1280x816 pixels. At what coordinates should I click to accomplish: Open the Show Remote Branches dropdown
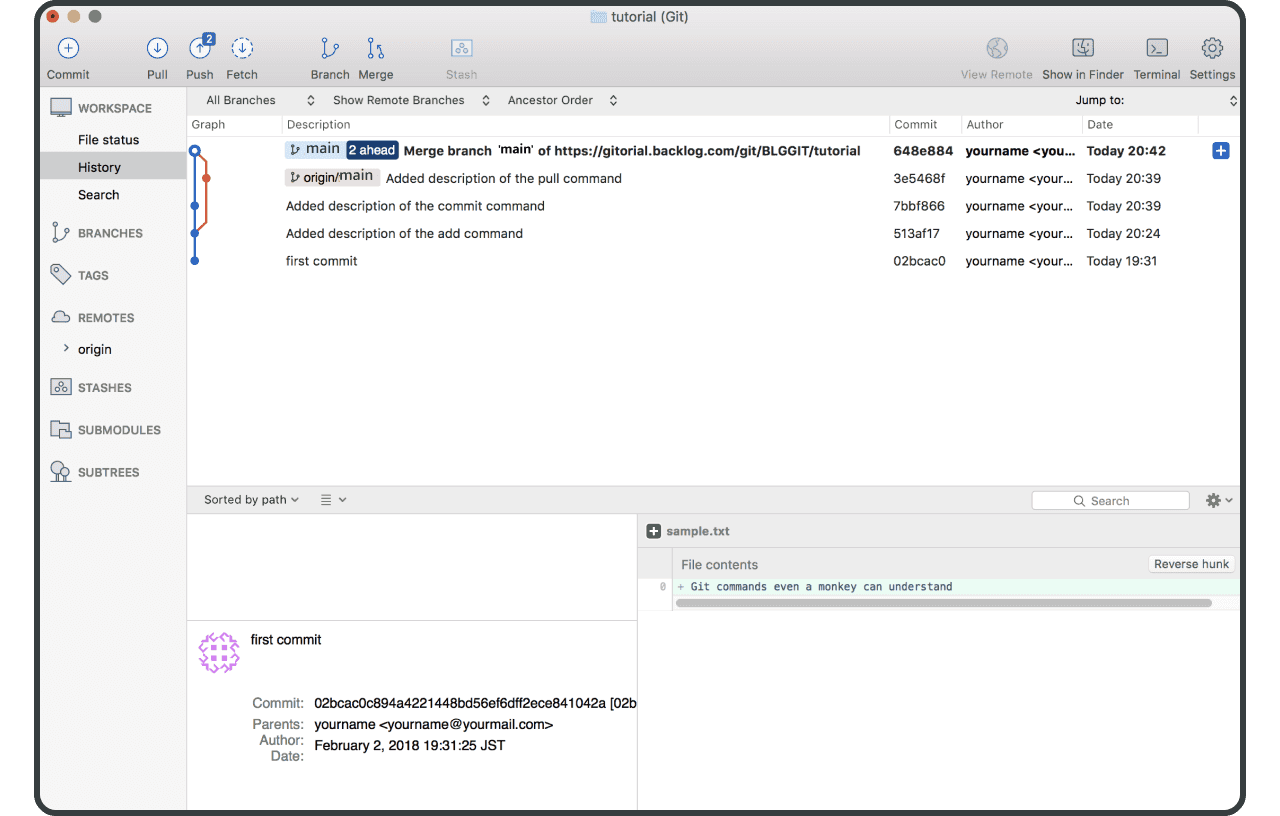[411, 100]
